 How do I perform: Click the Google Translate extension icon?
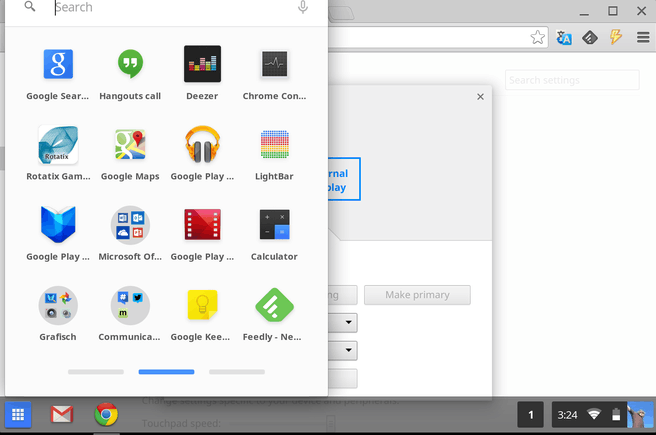pyautogui.click(x=564, y=38)
